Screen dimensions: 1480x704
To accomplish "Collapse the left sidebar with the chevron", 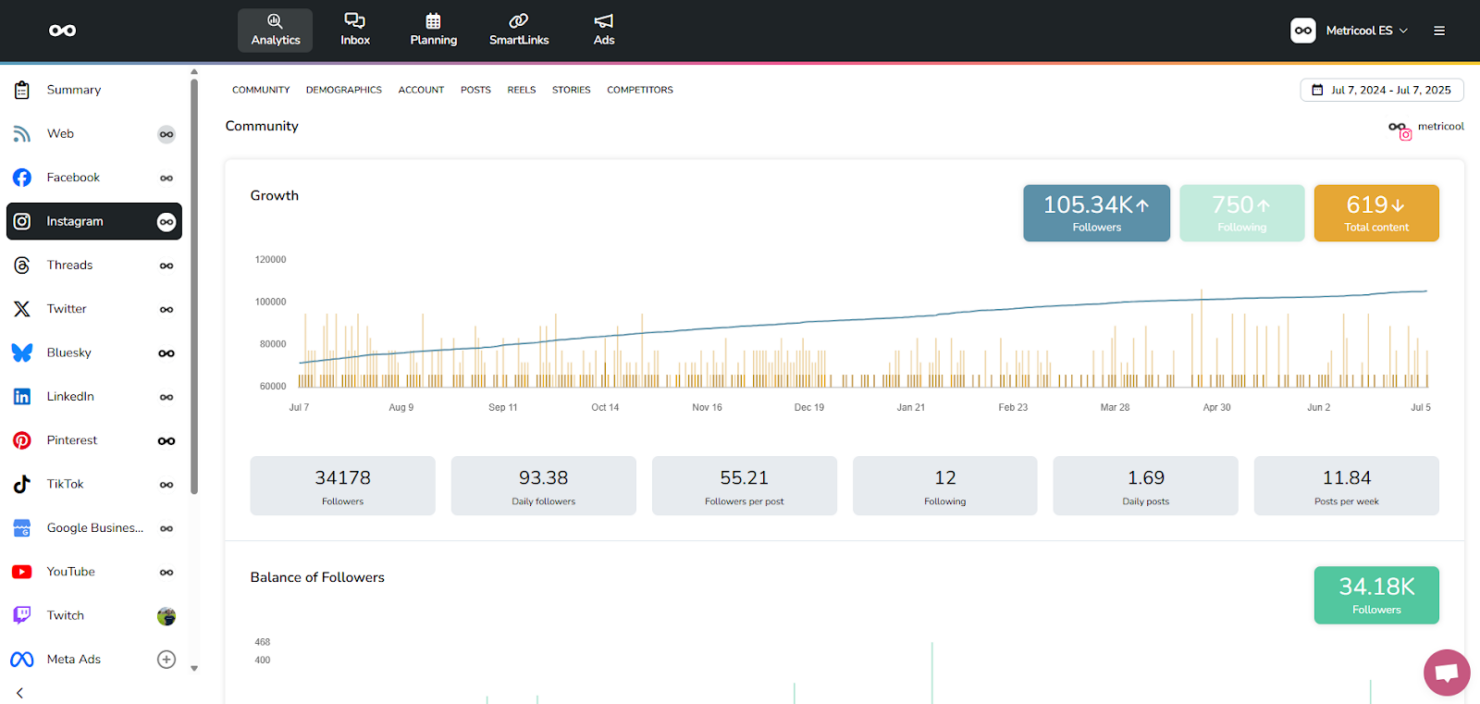I will click(19, 692).
